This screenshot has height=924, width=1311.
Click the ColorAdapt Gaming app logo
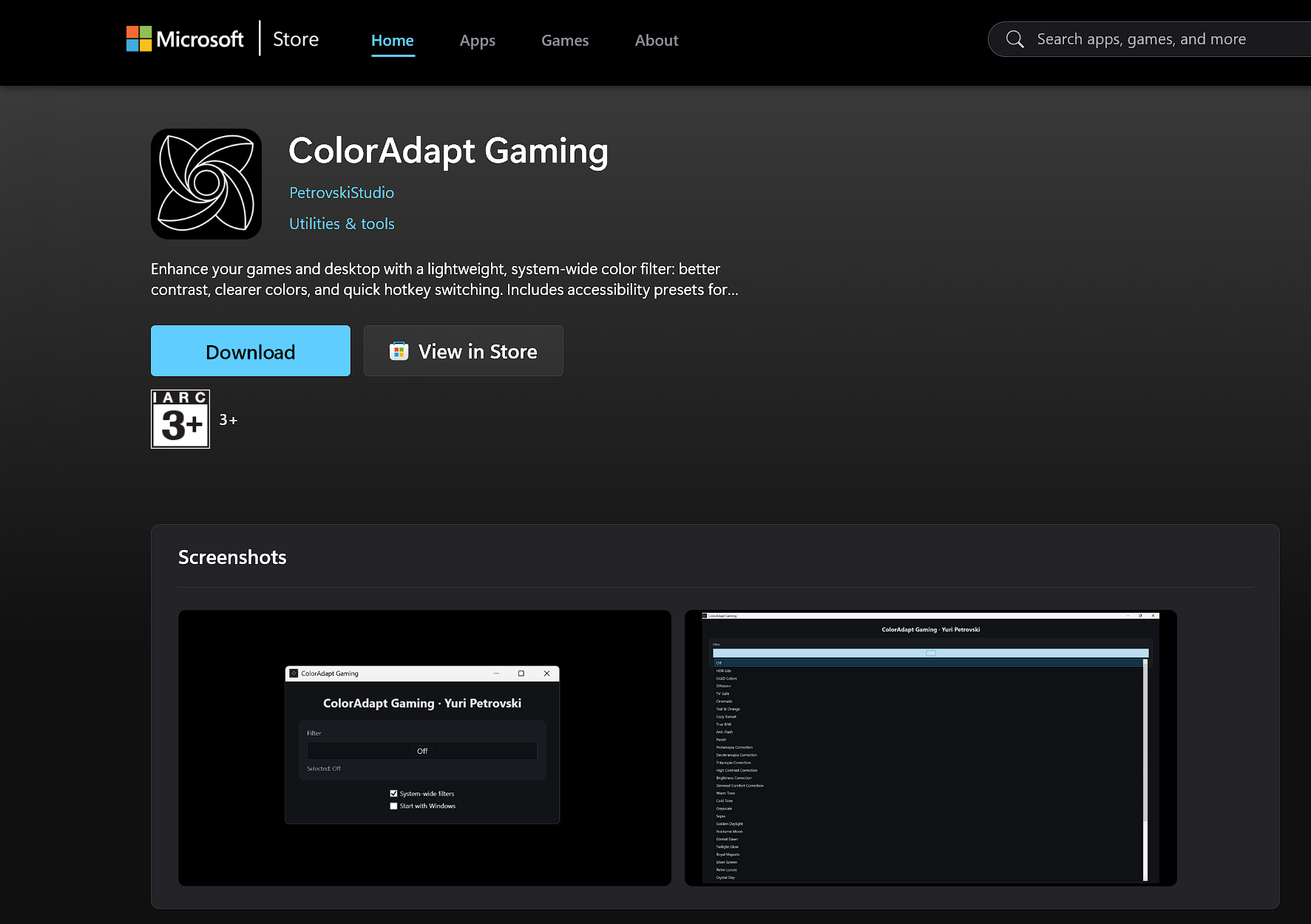click(206, 183)
